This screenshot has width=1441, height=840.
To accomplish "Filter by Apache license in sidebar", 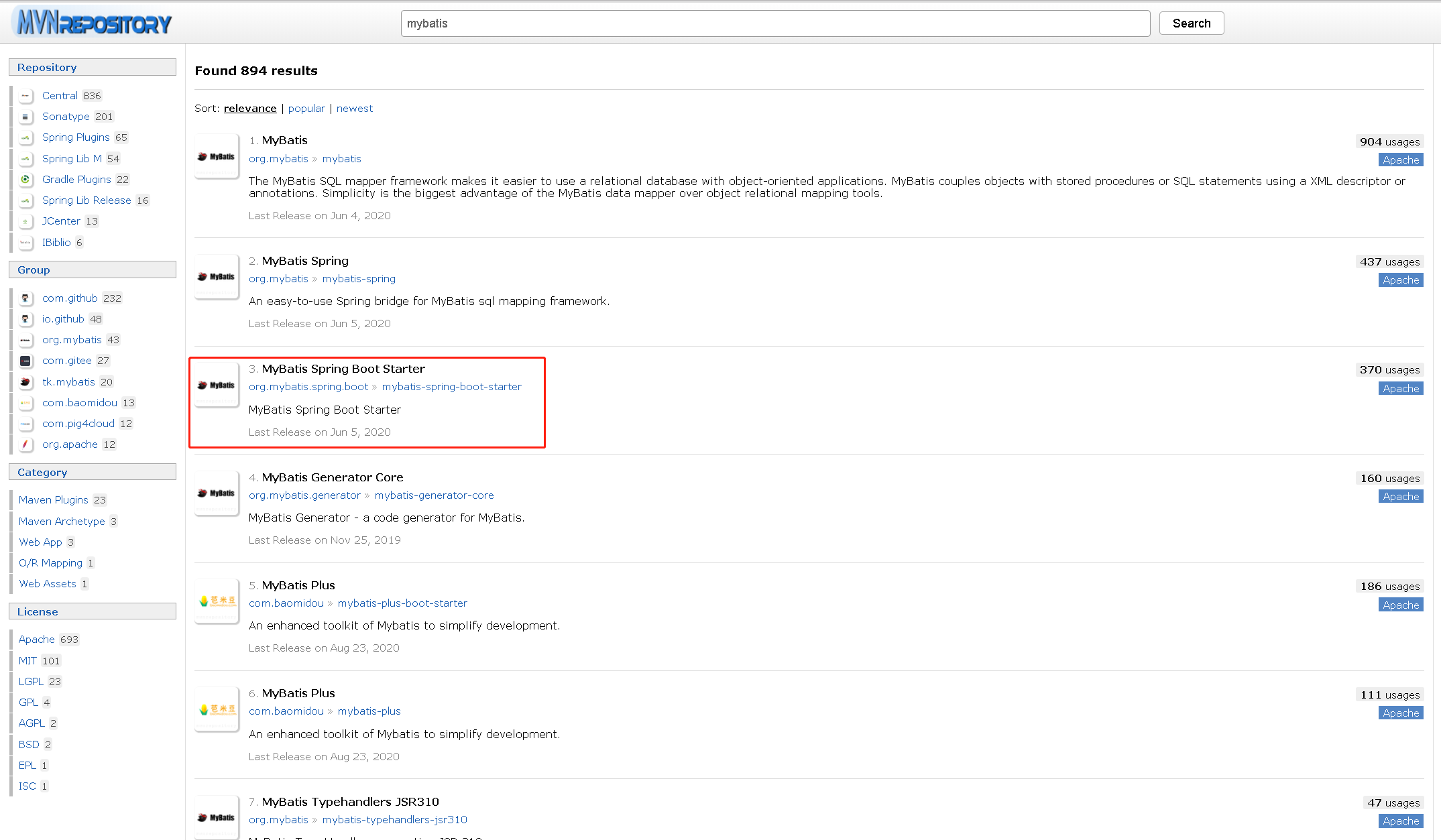I will [37, 640].
